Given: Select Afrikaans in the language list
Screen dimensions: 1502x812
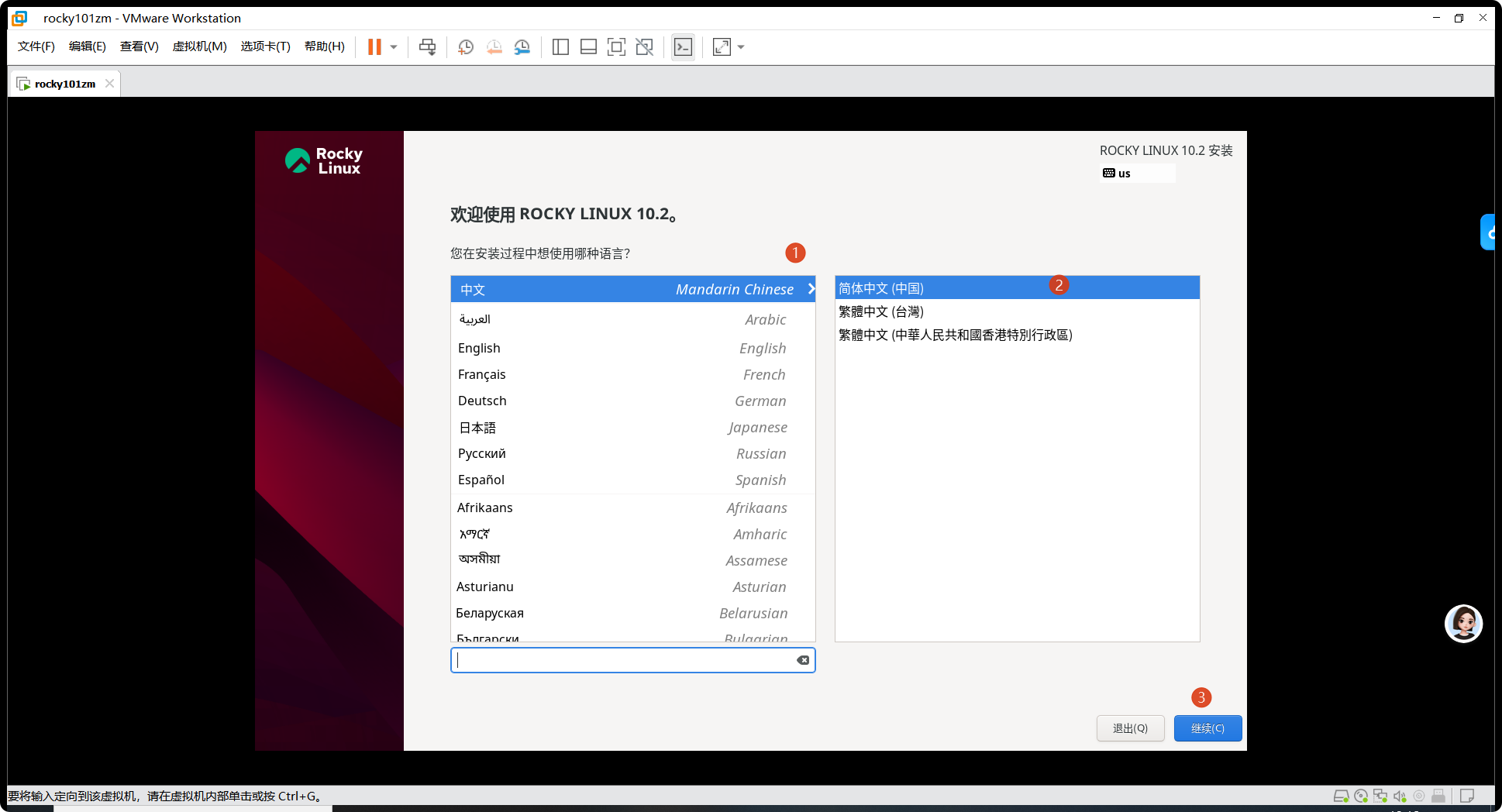Looking at the screenshot, I should (632, 508).
